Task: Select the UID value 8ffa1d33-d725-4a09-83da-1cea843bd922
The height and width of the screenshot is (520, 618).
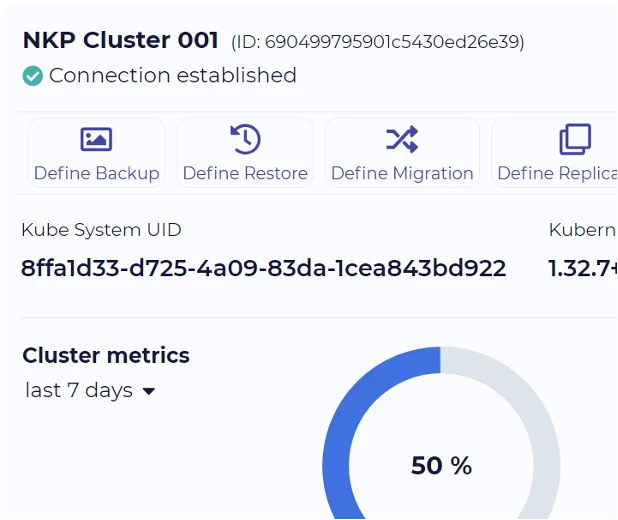Action: [263, 268]
